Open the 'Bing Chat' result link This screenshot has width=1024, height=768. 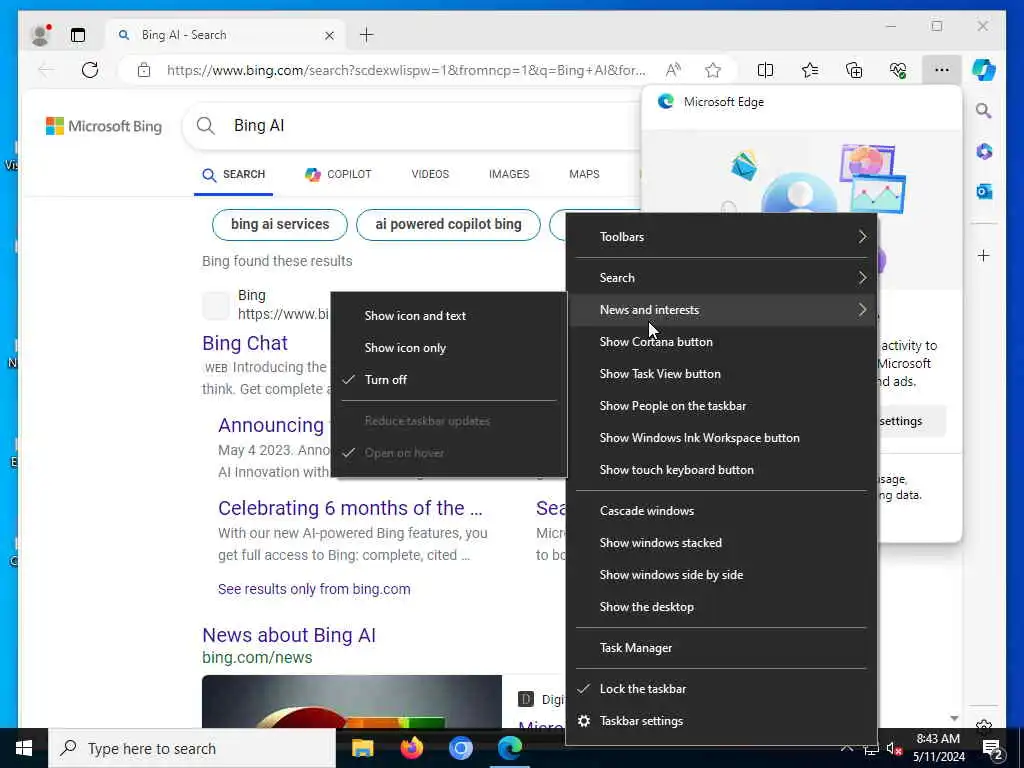click(x=245, y=343)
